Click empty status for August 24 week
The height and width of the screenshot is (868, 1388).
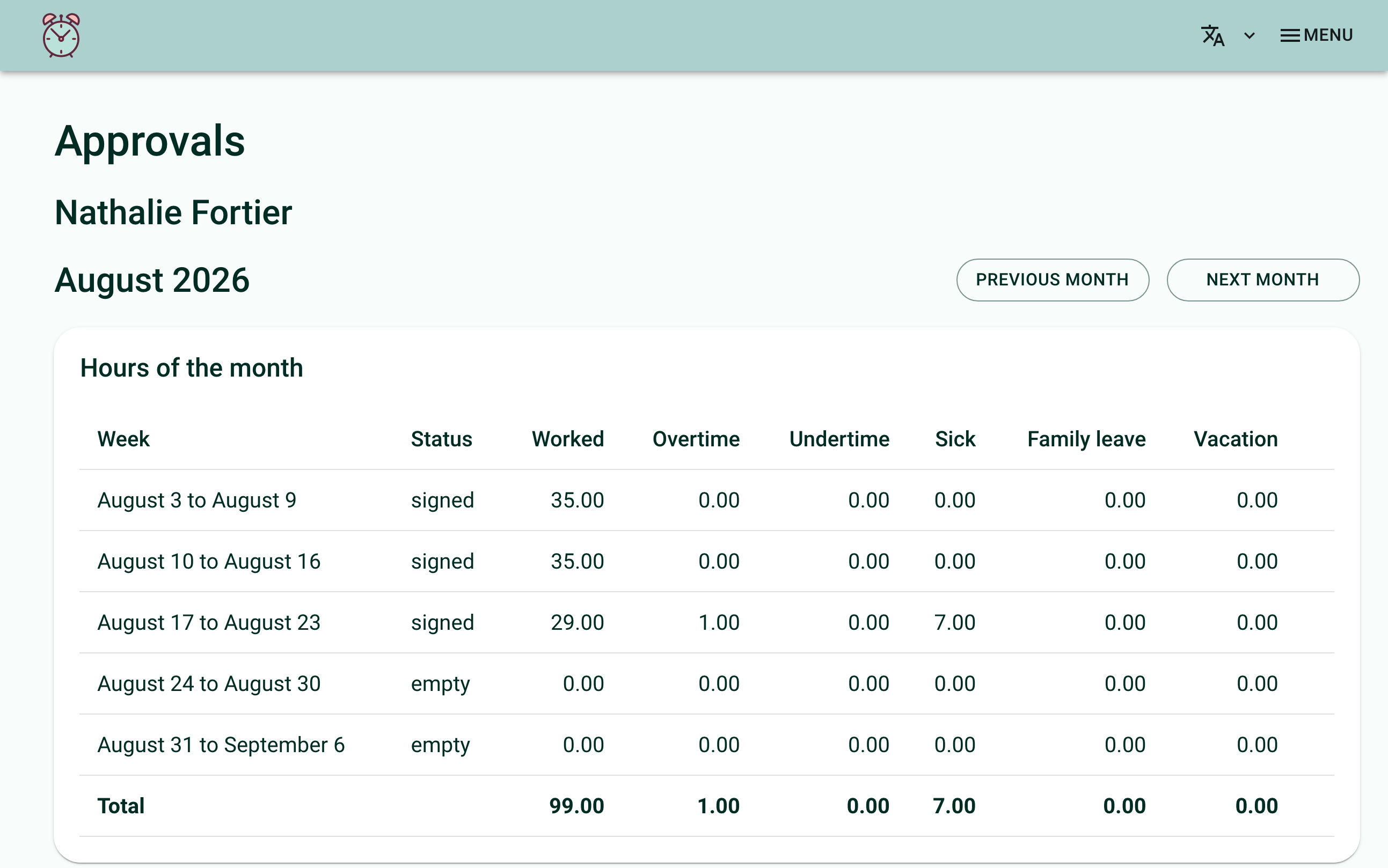(441, 685)
